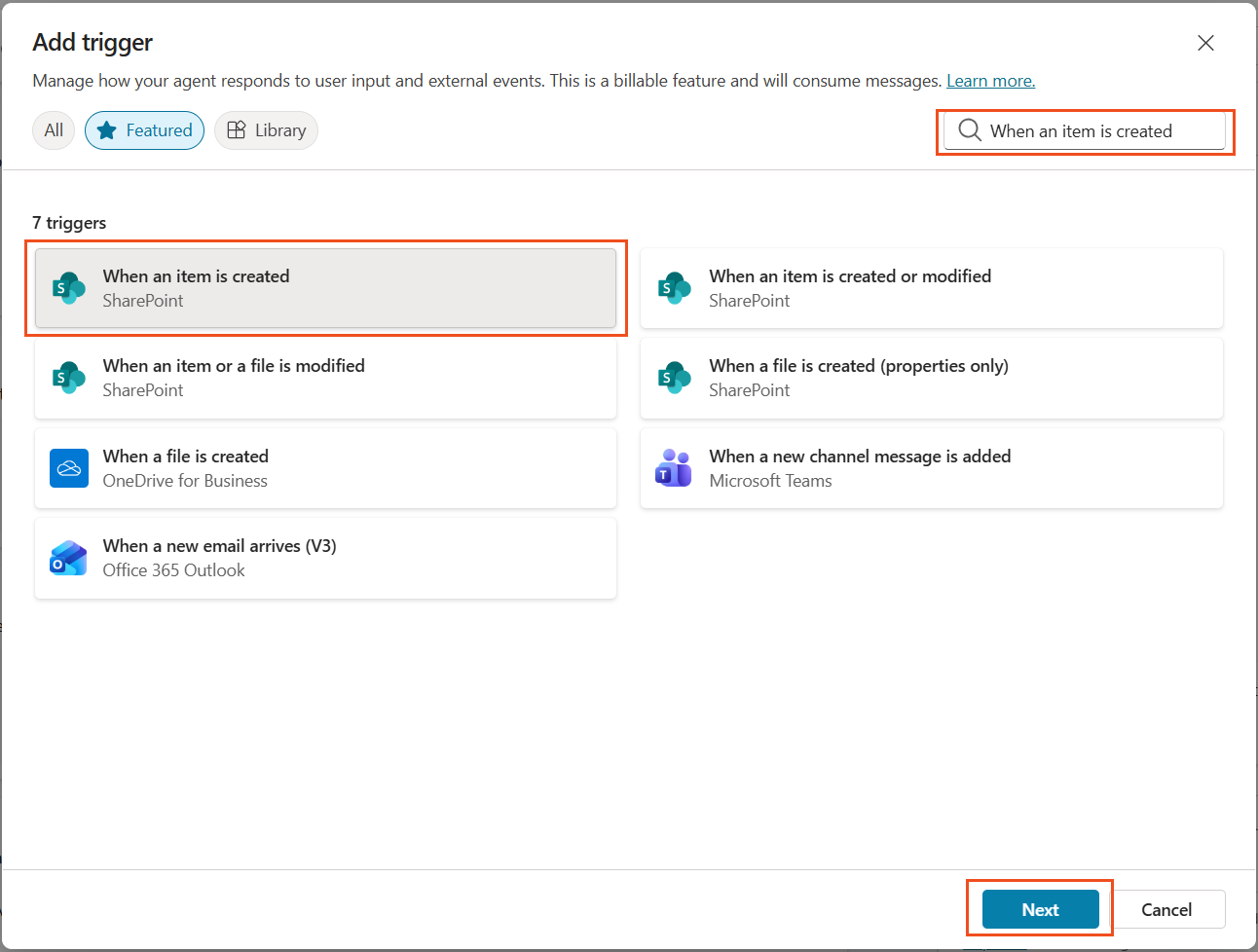This screenshot has height=952, width=1258.
Task: Click the SharePoint icon on 'When an item is created or modified'
Action: [x=675, y=287]
